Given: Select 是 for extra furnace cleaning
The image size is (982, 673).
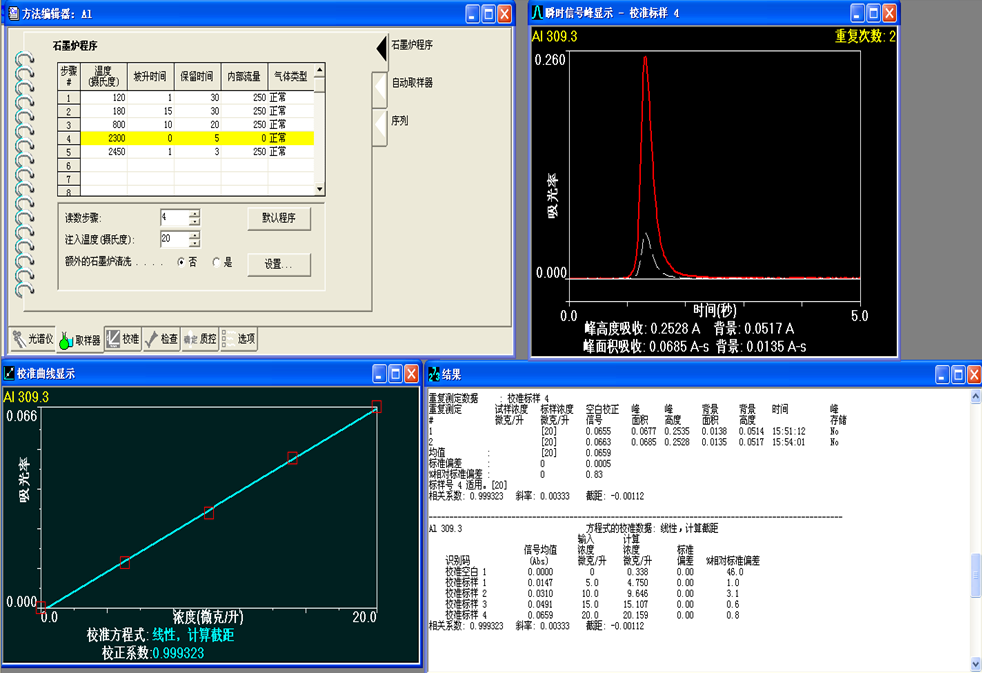Looking at the screenshot, I should (217, 262).
